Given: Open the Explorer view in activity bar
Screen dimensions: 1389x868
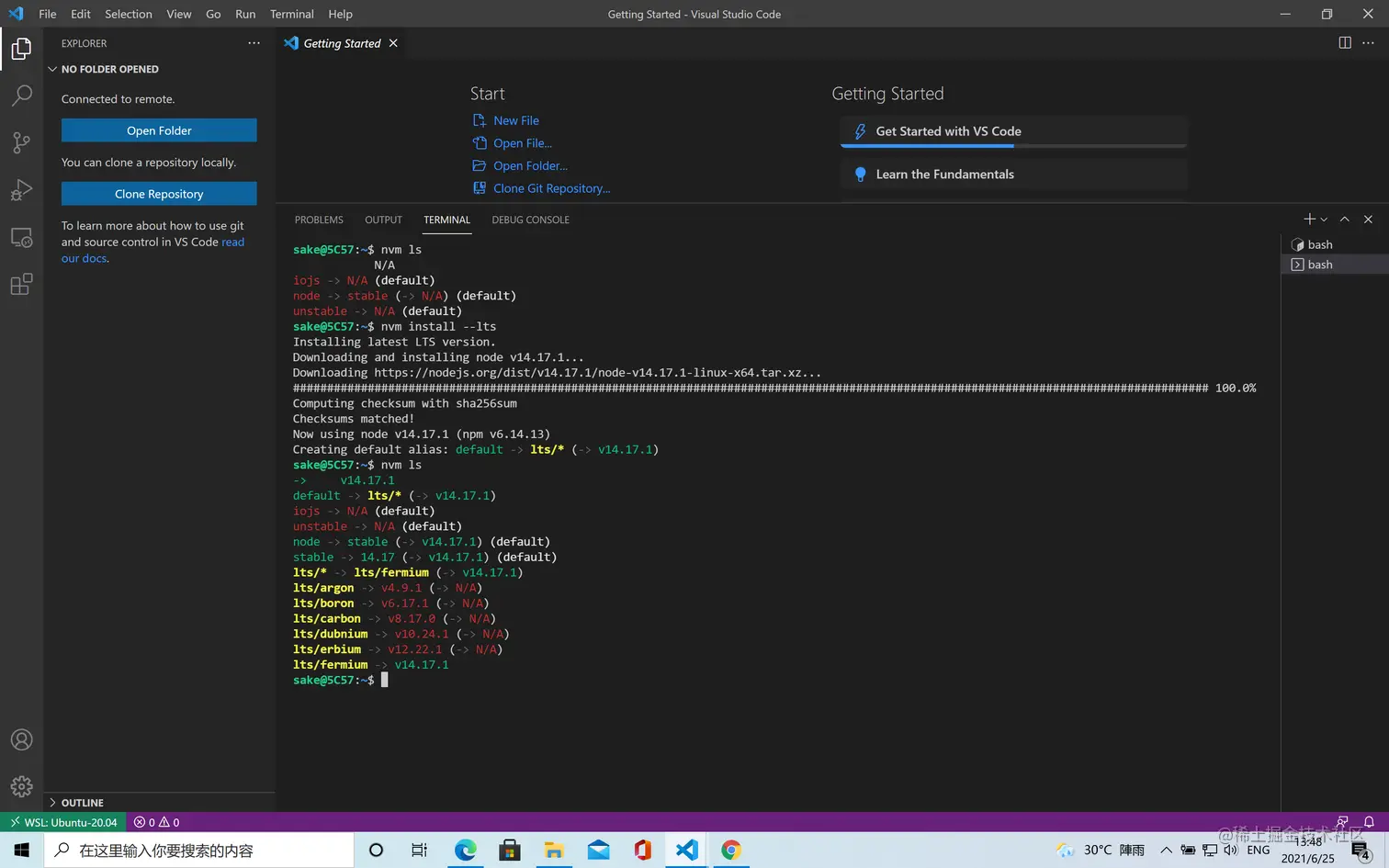Looking at the screenshot, I should (21, 49).
